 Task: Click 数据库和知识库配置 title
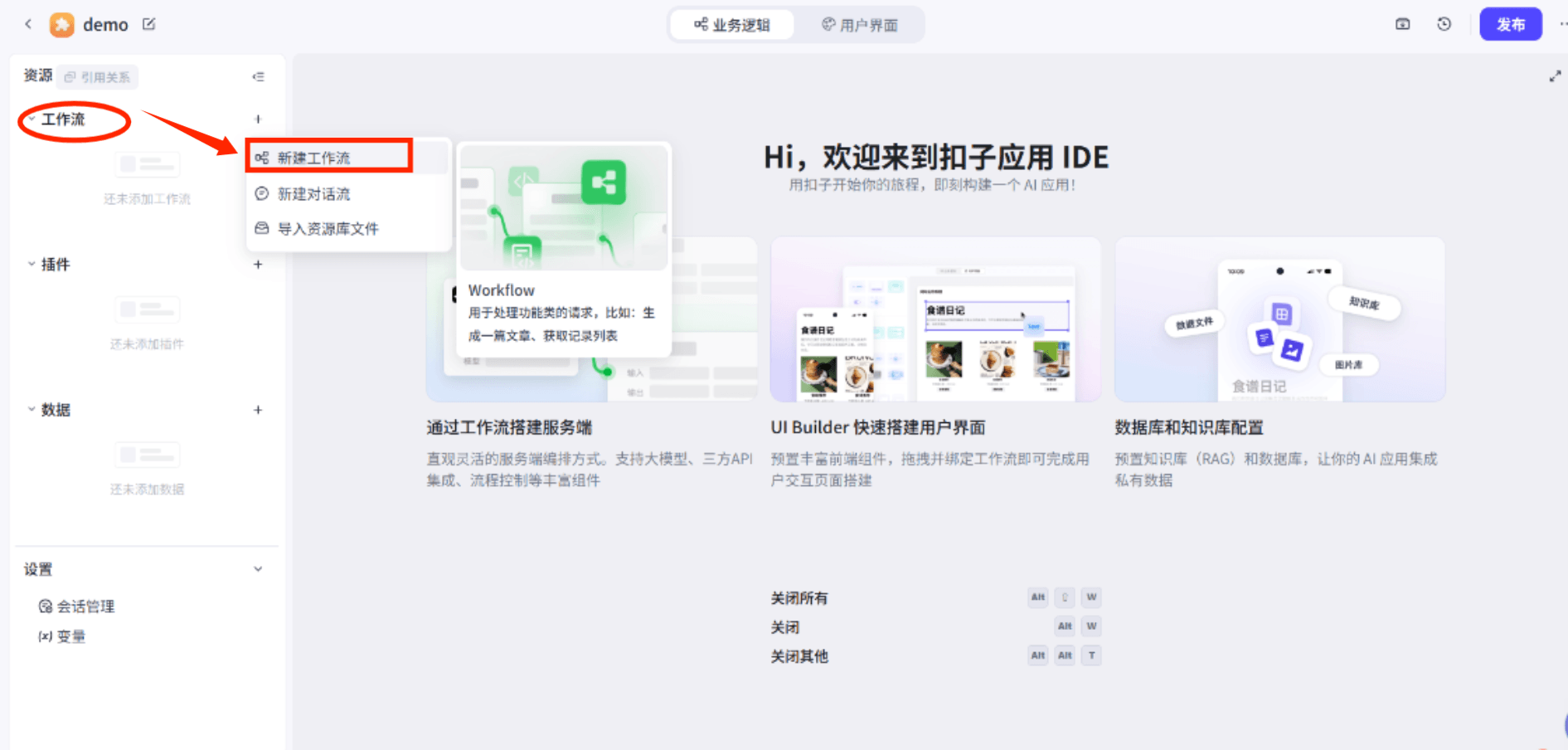(1189, 427)
